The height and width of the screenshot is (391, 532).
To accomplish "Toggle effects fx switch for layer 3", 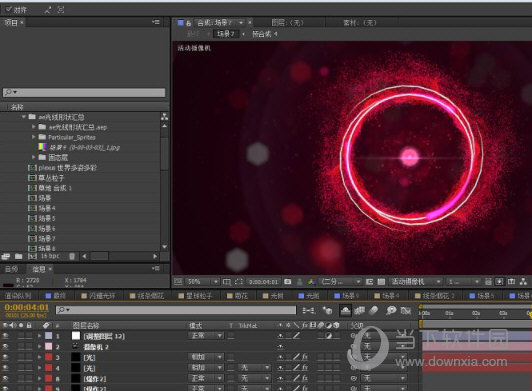I will tap(305, 357).
